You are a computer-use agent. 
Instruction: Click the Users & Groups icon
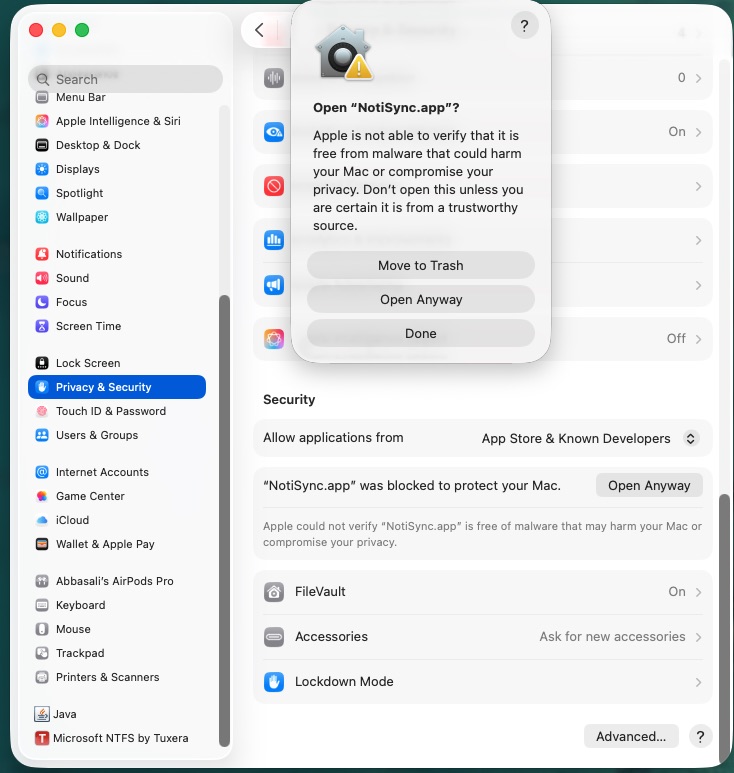pos(42,435)
